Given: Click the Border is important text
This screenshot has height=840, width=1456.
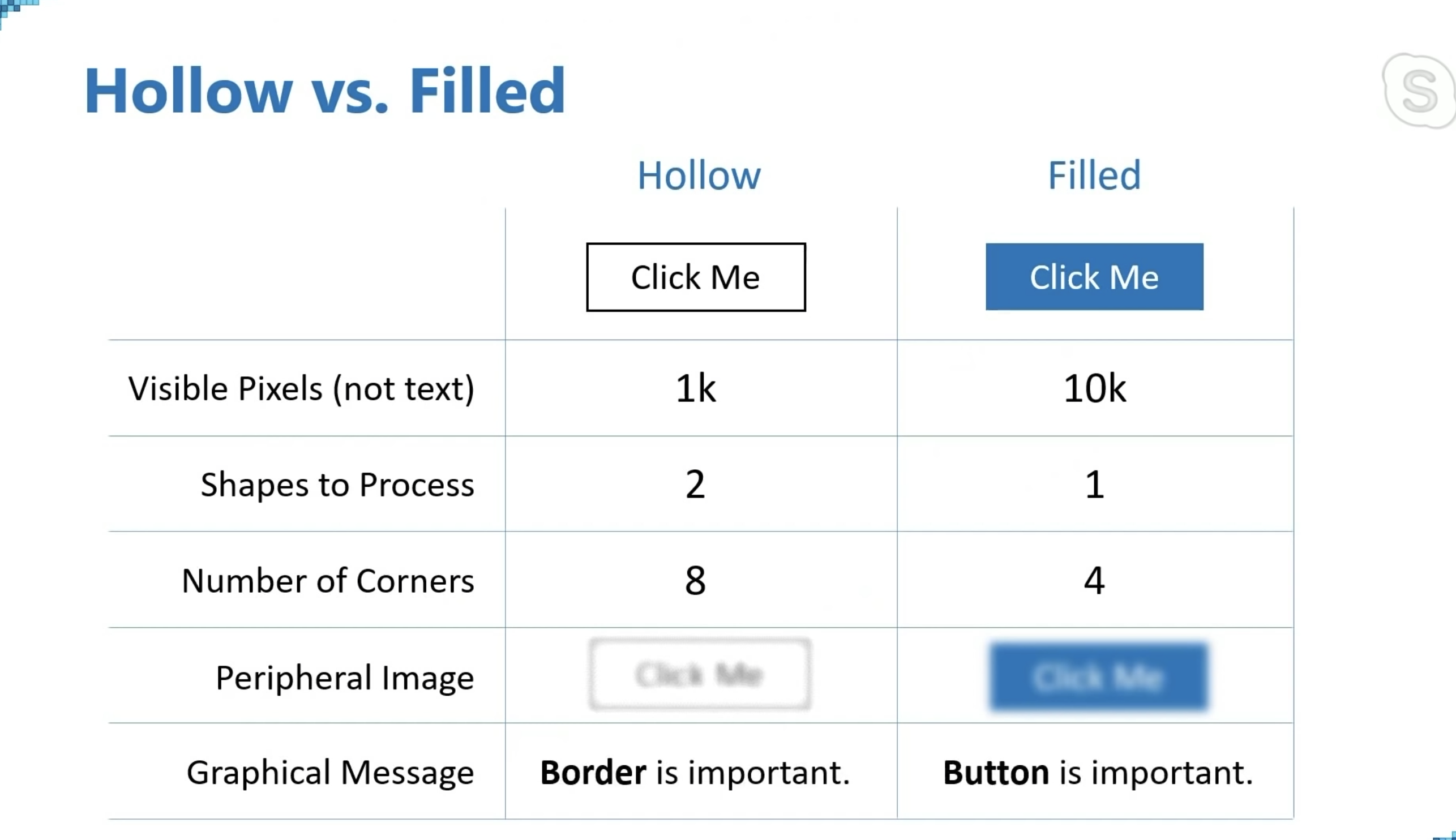Looking at the screenshot, I should pyautogui.click(x=695, y=773).
